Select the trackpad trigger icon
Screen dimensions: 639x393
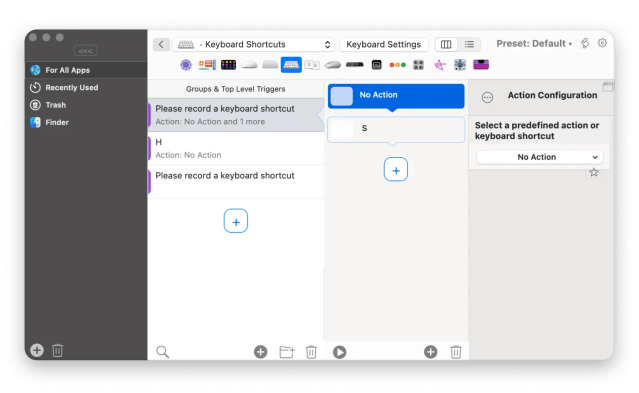tap(270, 65)
